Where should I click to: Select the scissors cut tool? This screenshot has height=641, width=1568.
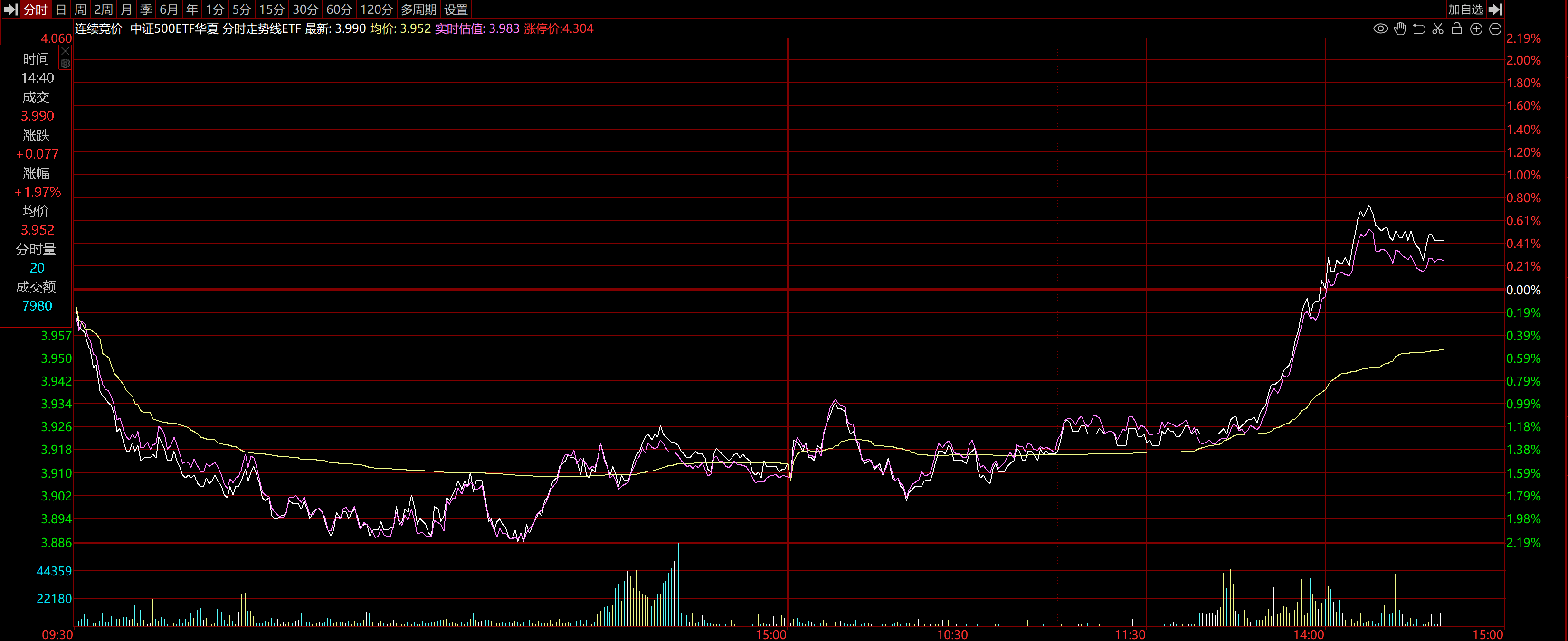(1438, 28)
